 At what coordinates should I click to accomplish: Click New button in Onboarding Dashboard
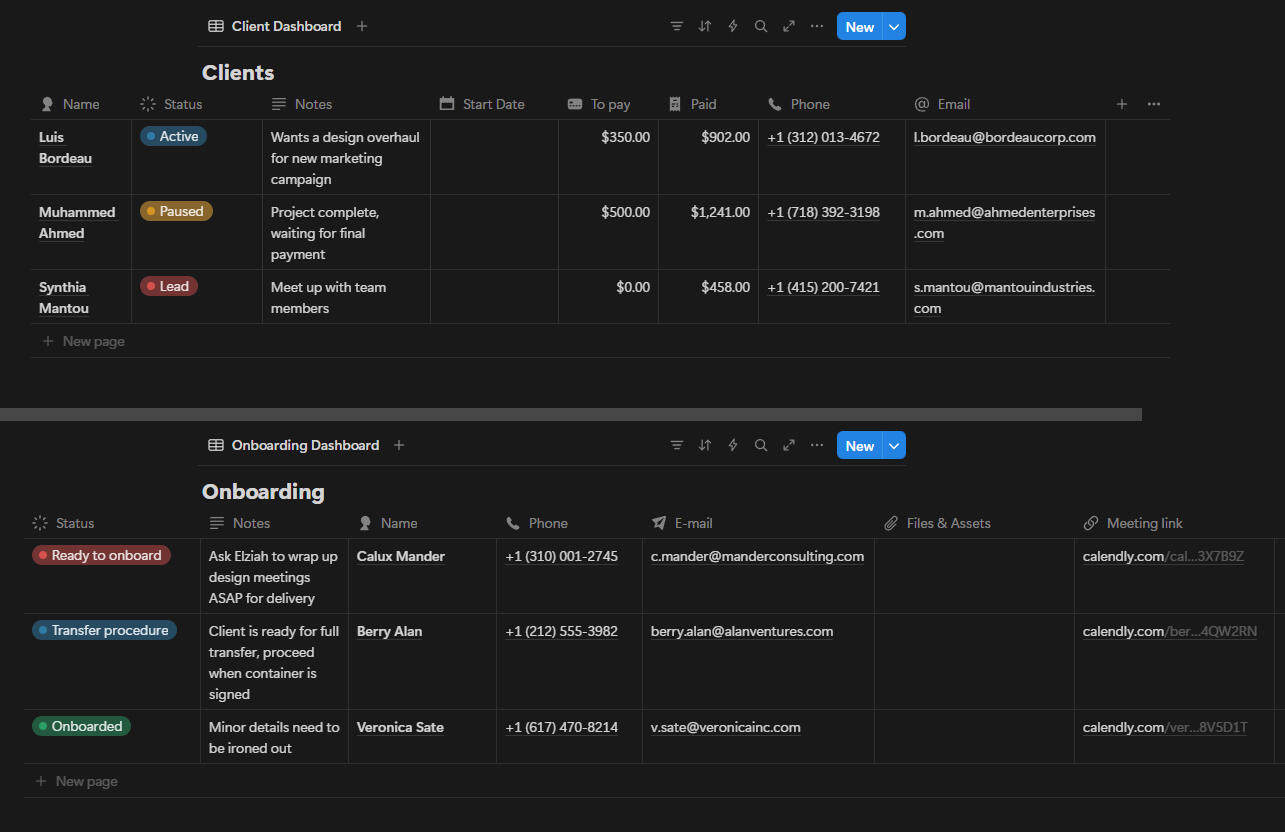859,446
